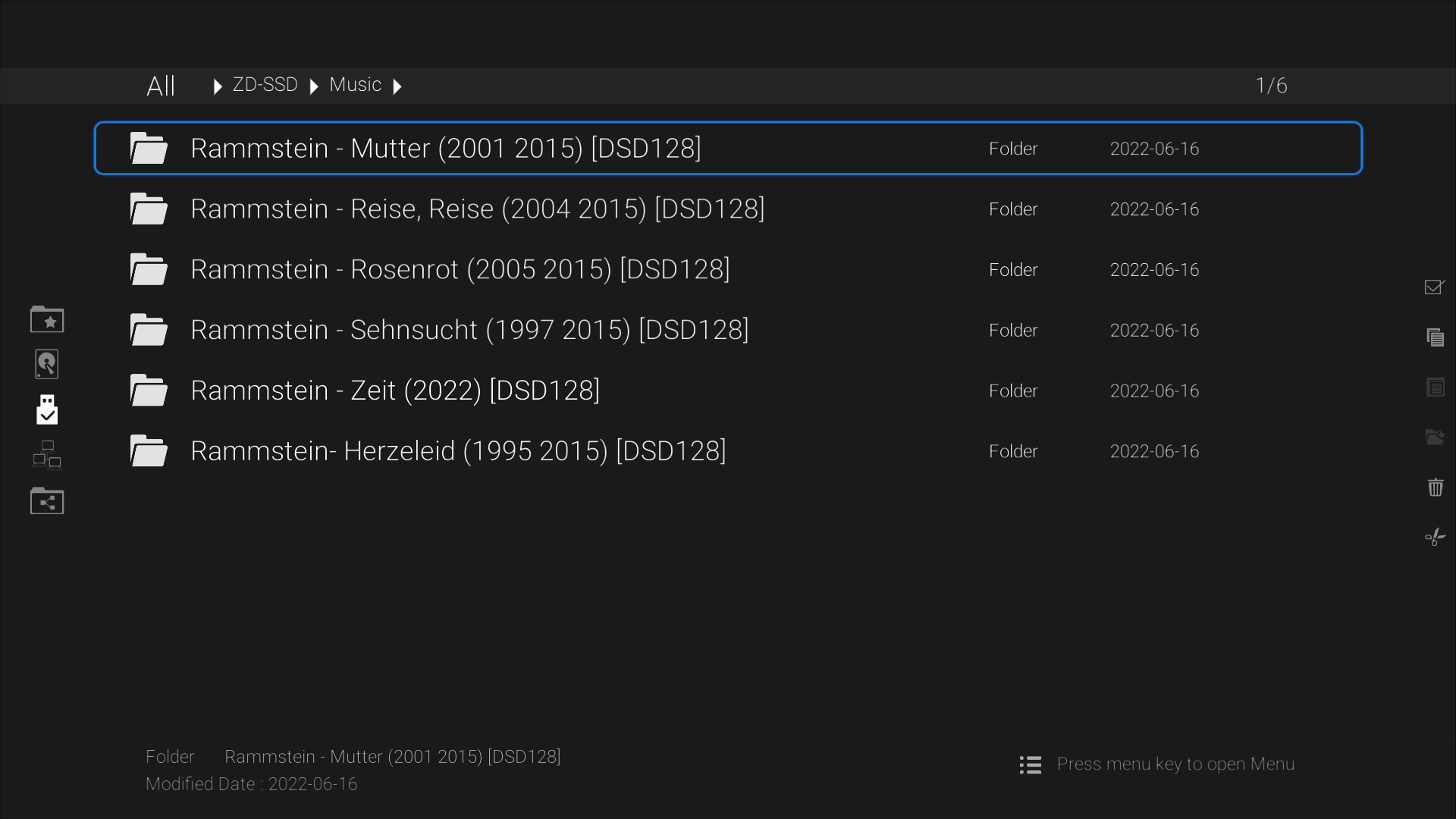Viewport: 1456px width, 819px height.
Task: Click the folder icon for Zeit album
Action: coord(149,391)
